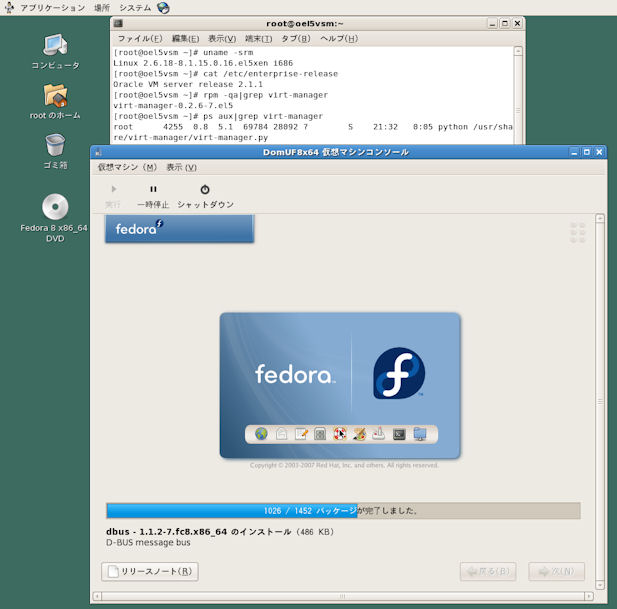Click the paint palette icon in banner
The width and height of the screenshot is (617, 609).
pos(359,434)
